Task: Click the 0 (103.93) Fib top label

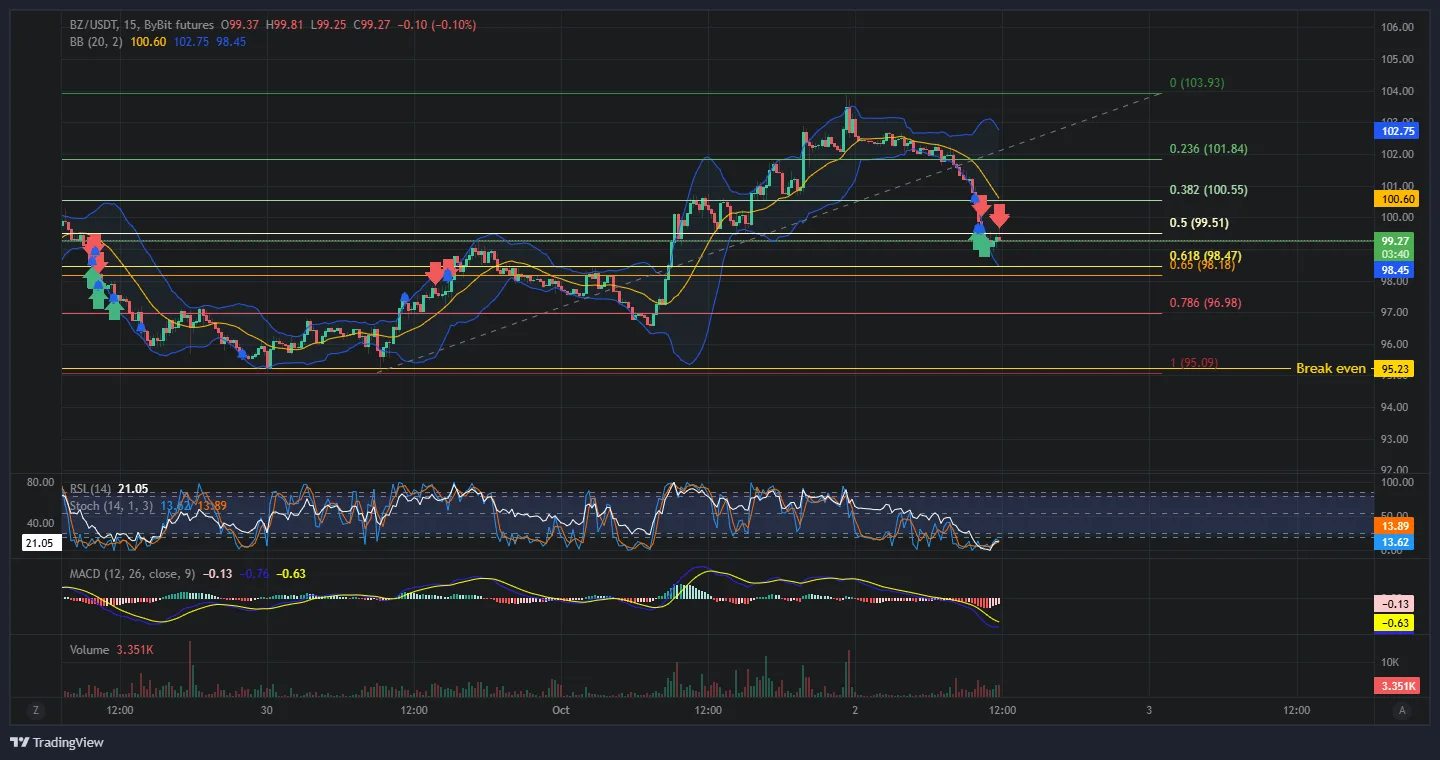Action: 1197,83
